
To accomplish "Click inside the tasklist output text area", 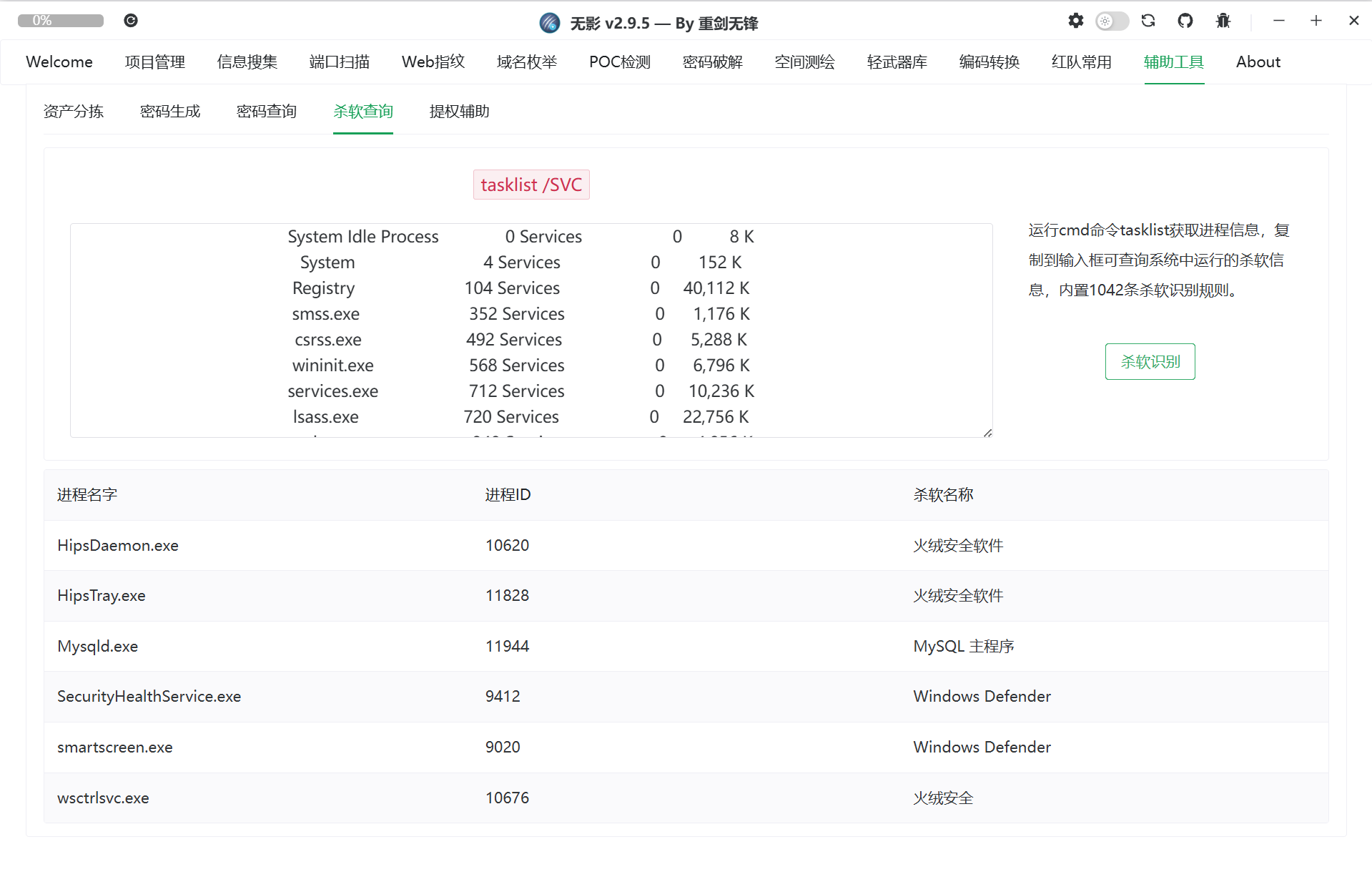I will tap(530, 330).
